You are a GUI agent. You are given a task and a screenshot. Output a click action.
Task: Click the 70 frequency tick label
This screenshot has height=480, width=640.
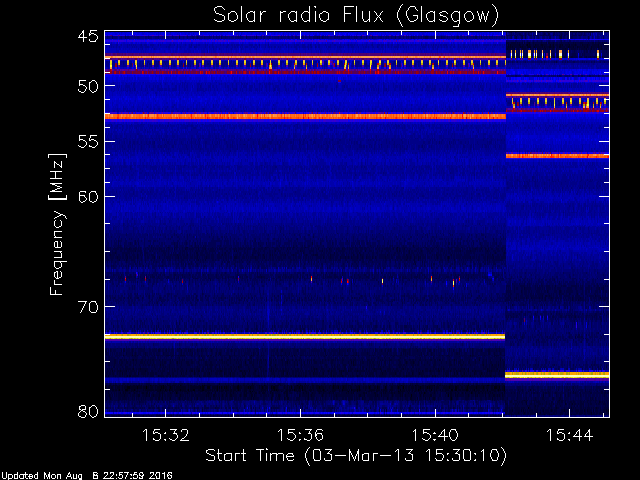(x=88, y=307)
